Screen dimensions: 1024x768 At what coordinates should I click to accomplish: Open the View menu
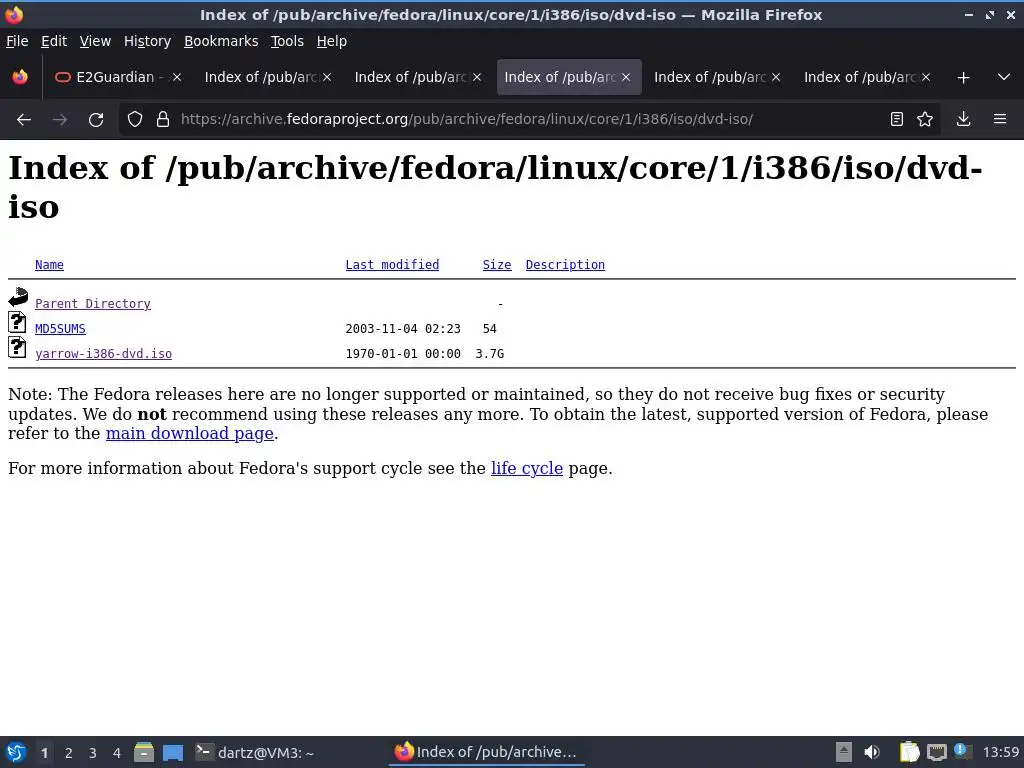(x=95, y=41)
